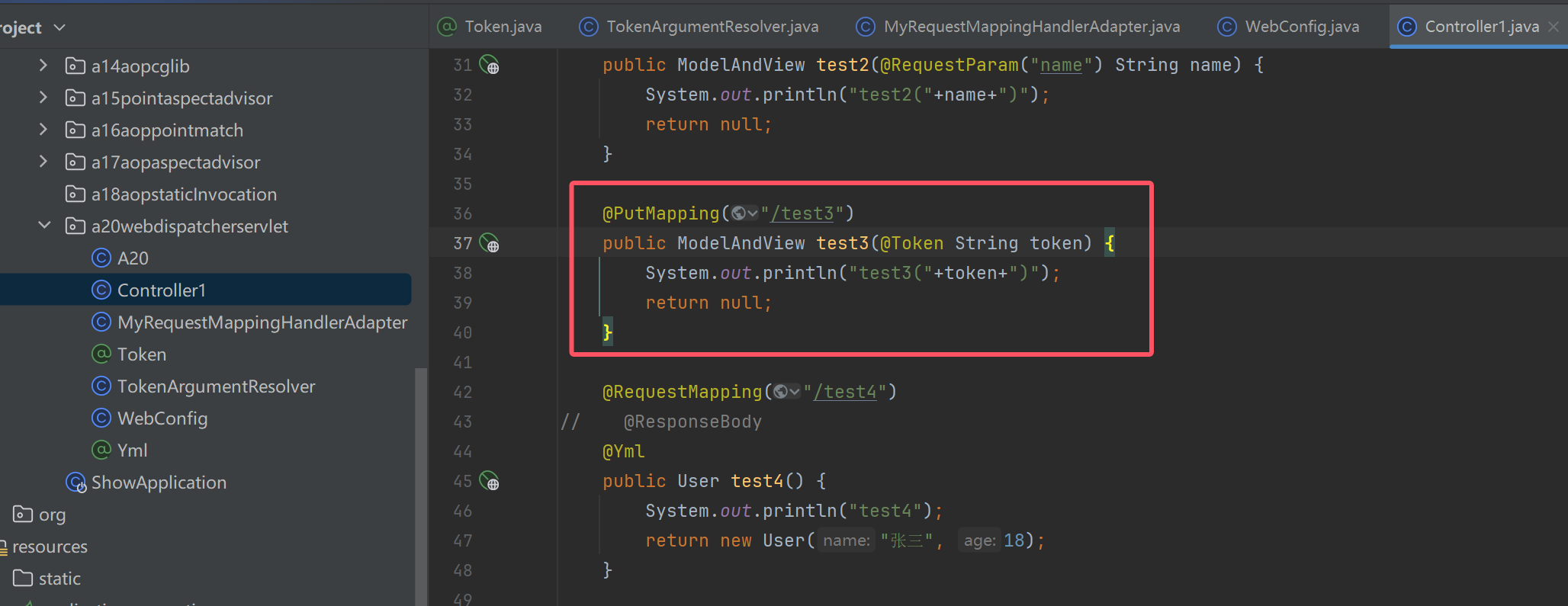This screenshot has height=606, width=1568.
Task: Switch to WebConfig.java tab
Action: (1288, 27)
